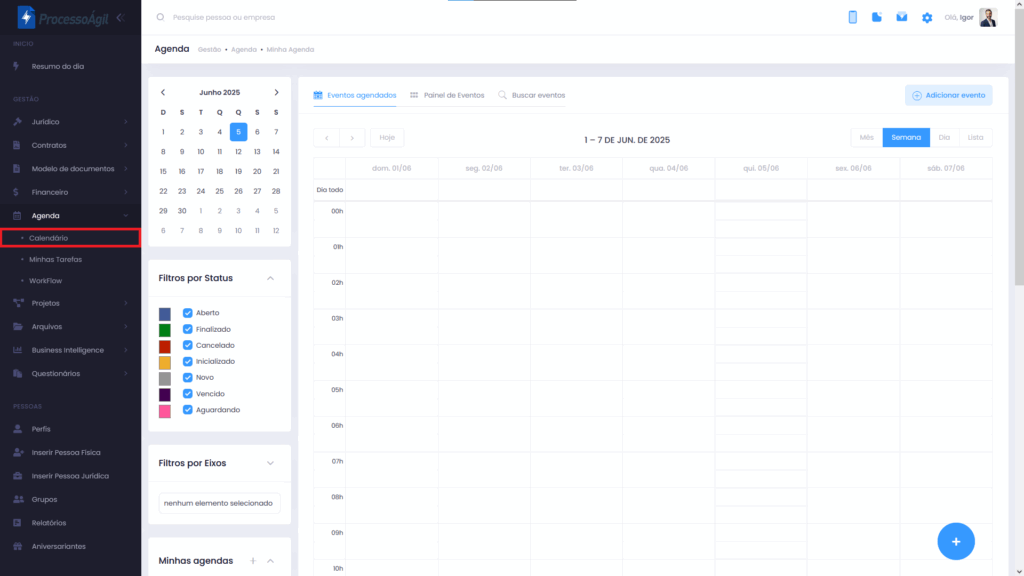Click the Relatórios report icon
1024x576 pixels.
coord(17,523)
